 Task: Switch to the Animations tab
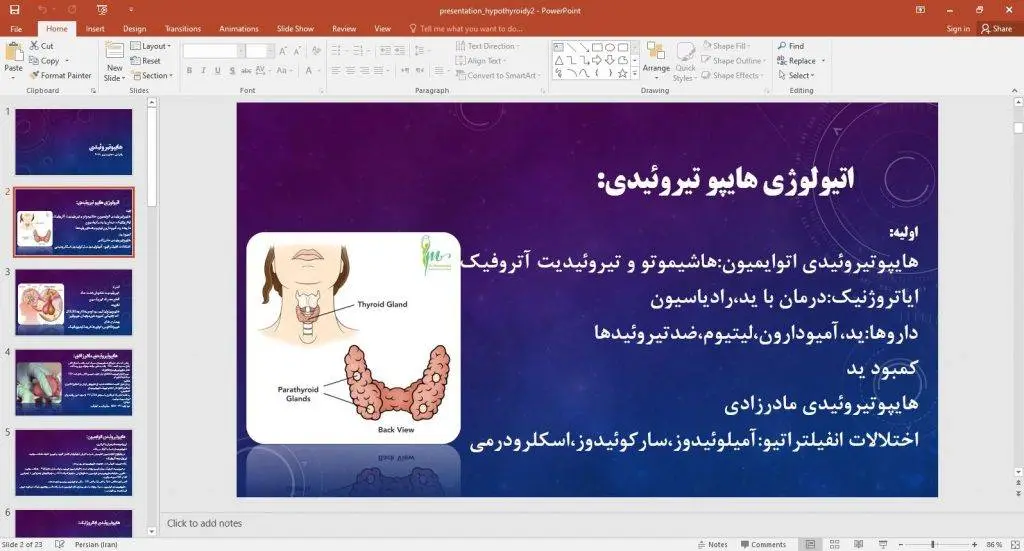tap(239, 29)
